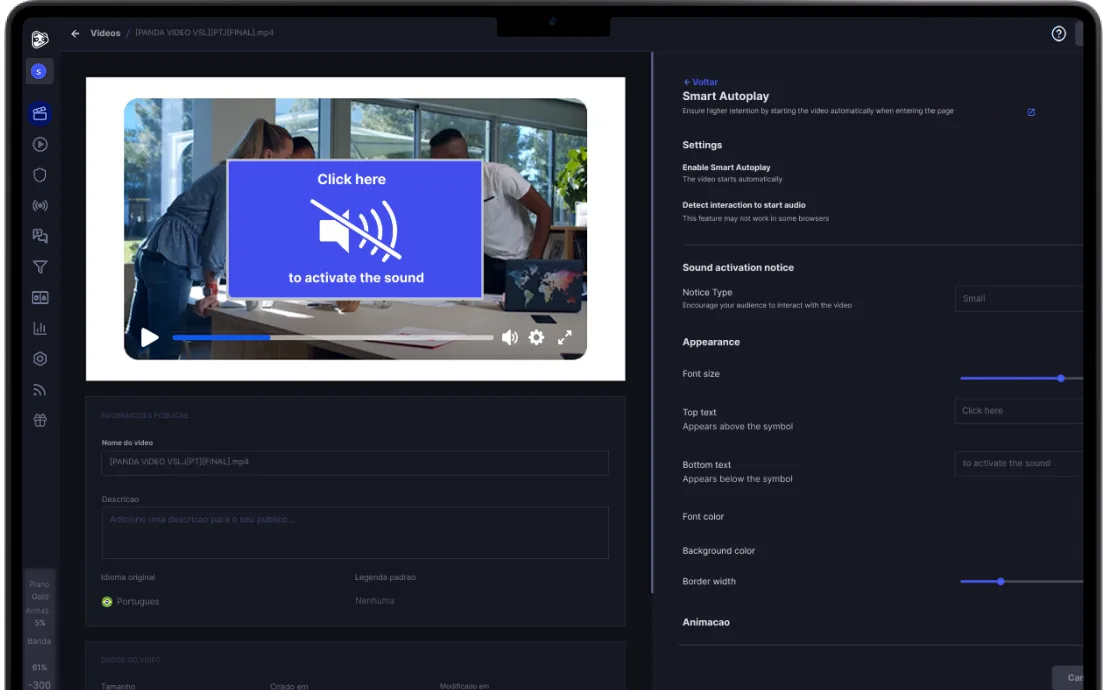Adjust the Font size slider
This screenshot has height=690, width=1104.
[x=1060, y=378]
